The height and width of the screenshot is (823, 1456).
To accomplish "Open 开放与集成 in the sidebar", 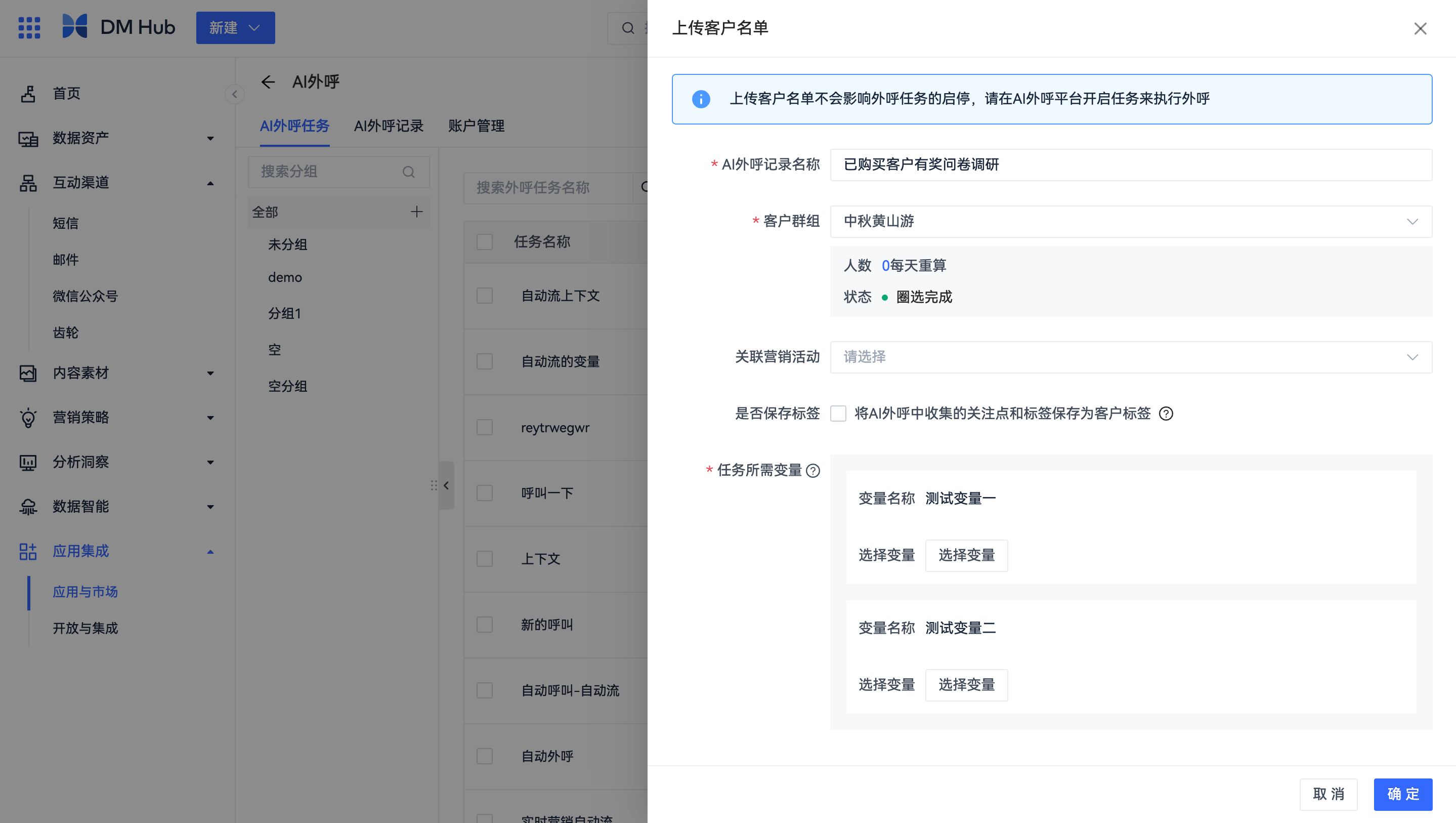I will (85, 628).
